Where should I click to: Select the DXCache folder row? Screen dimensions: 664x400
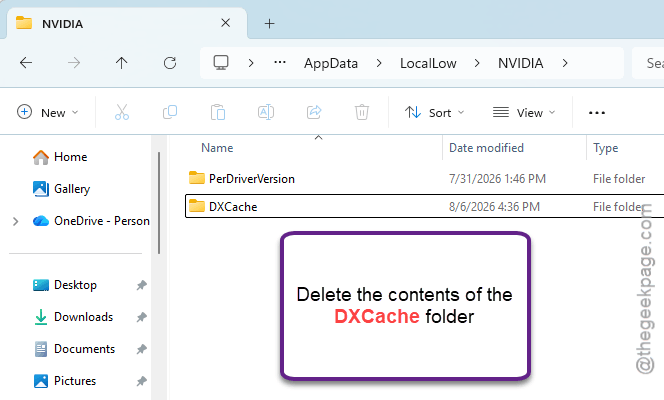coord(424,206)
